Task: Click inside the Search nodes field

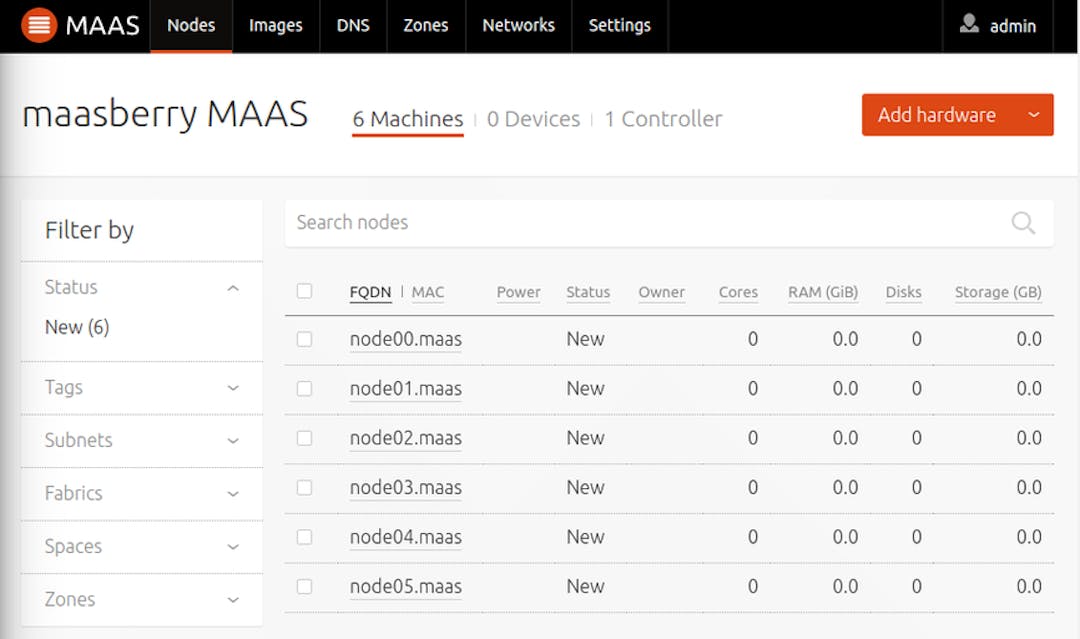Action: pos(600,223)
